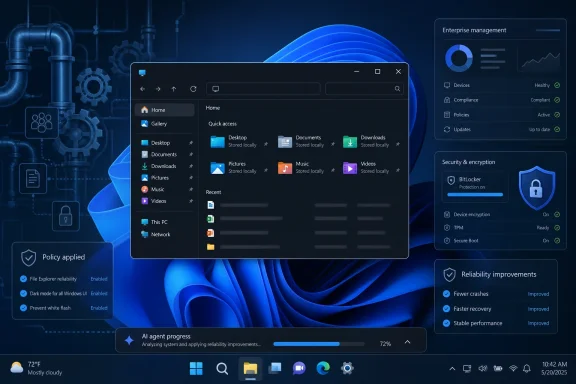The image size is (576, 384).
Task: Expand the AI agent progress panel chevron
Action: tap(407, 342)
